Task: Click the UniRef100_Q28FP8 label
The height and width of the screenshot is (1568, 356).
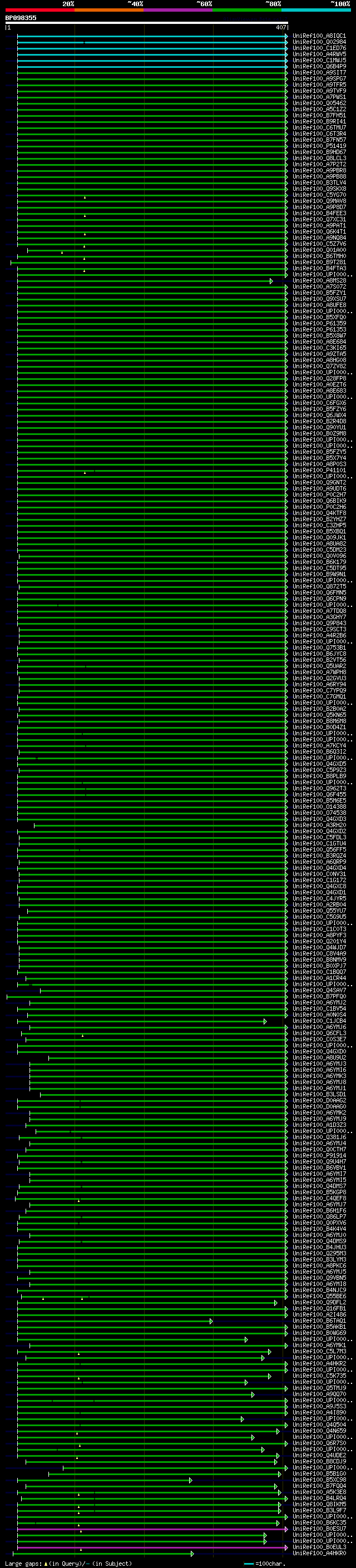Action: click(319, 379)
